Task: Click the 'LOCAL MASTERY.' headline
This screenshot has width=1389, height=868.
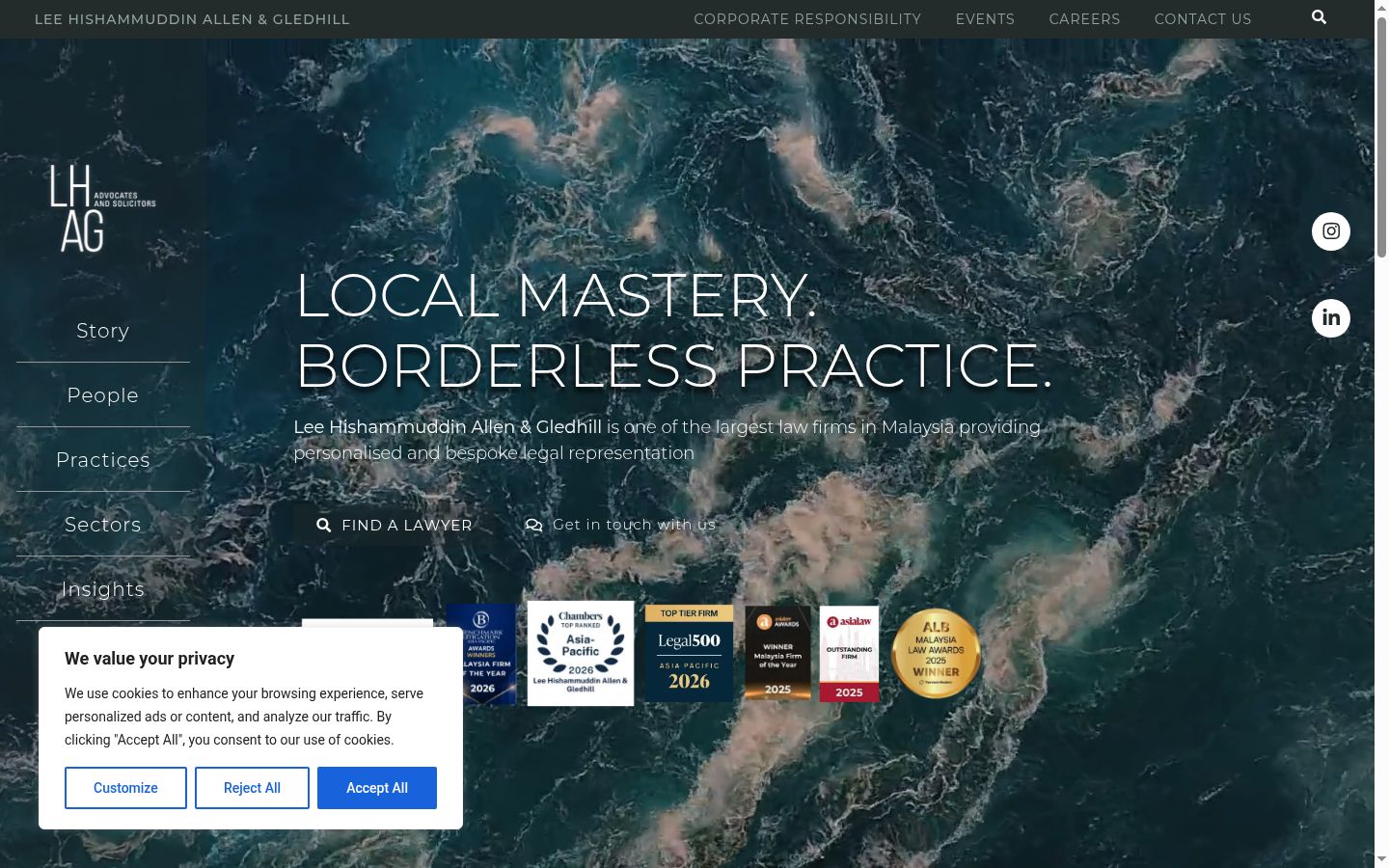Action: (556, 295)
